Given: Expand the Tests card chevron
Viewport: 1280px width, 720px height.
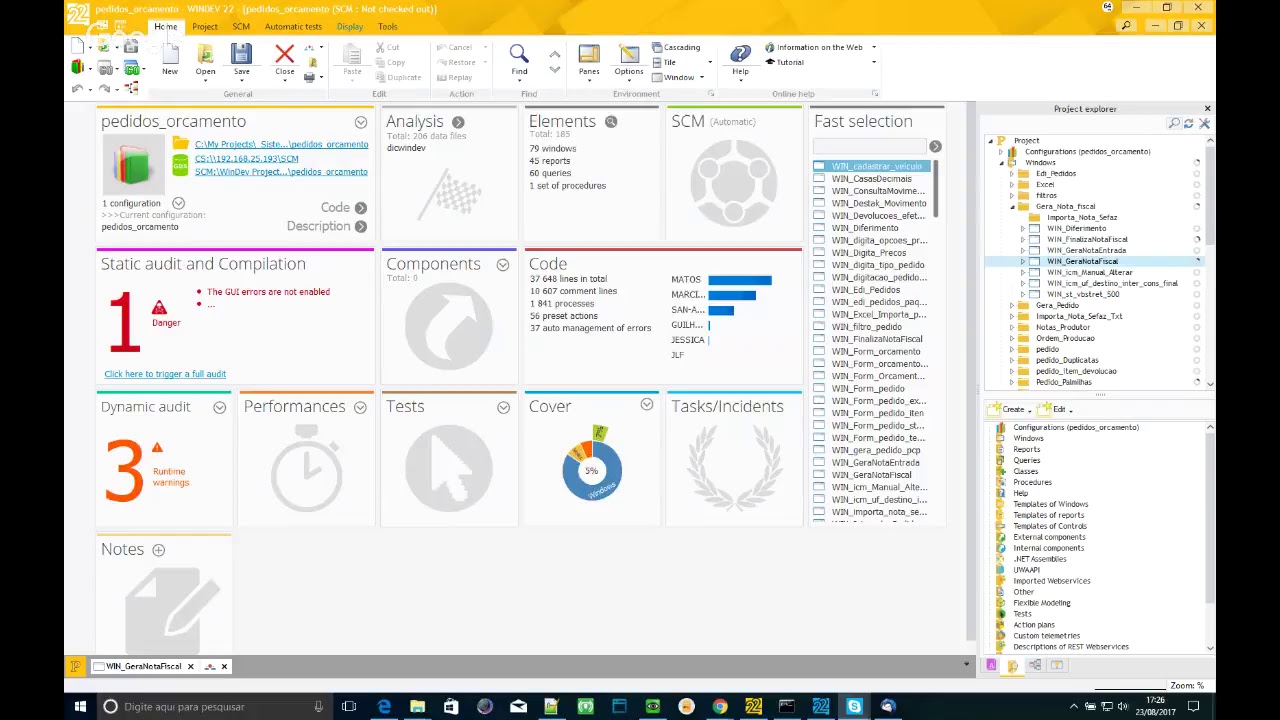Looking at the screenshot, I should 503,407.
